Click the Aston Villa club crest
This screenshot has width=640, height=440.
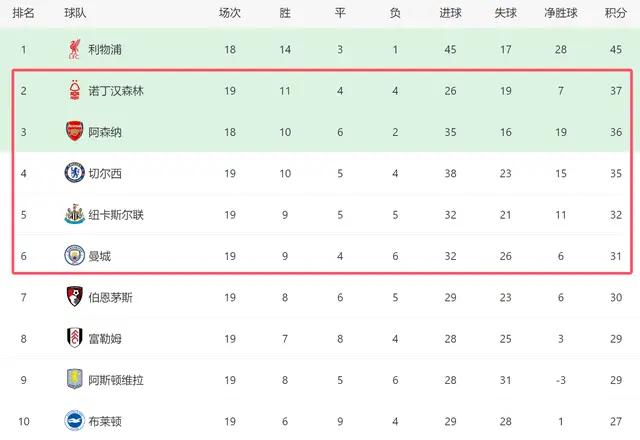pos(74,379)
